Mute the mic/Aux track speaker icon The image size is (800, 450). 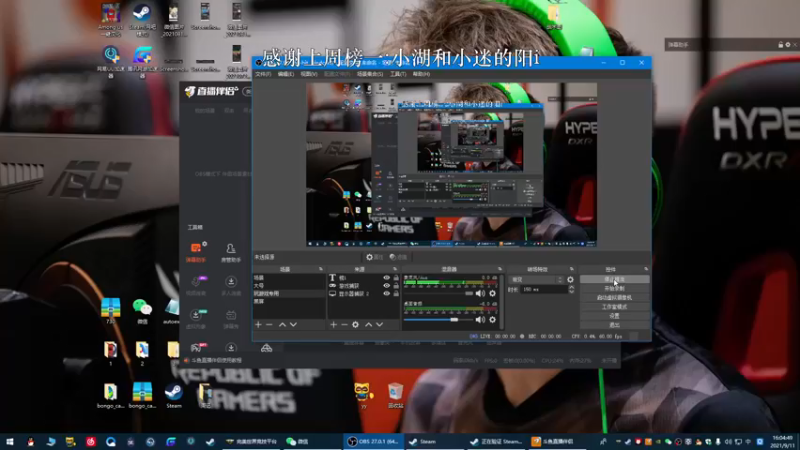pos(480,293)
